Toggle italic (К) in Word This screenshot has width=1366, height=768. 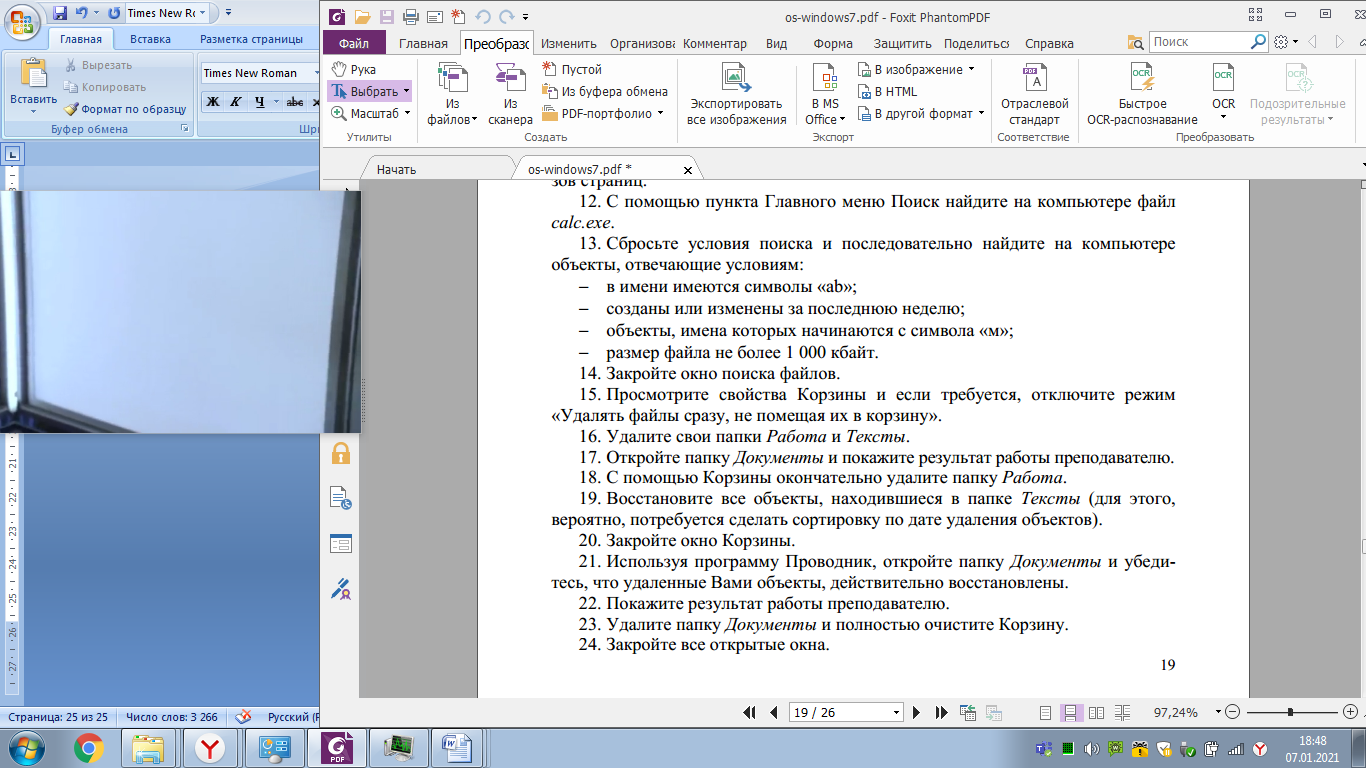click(x=236, y=102)
